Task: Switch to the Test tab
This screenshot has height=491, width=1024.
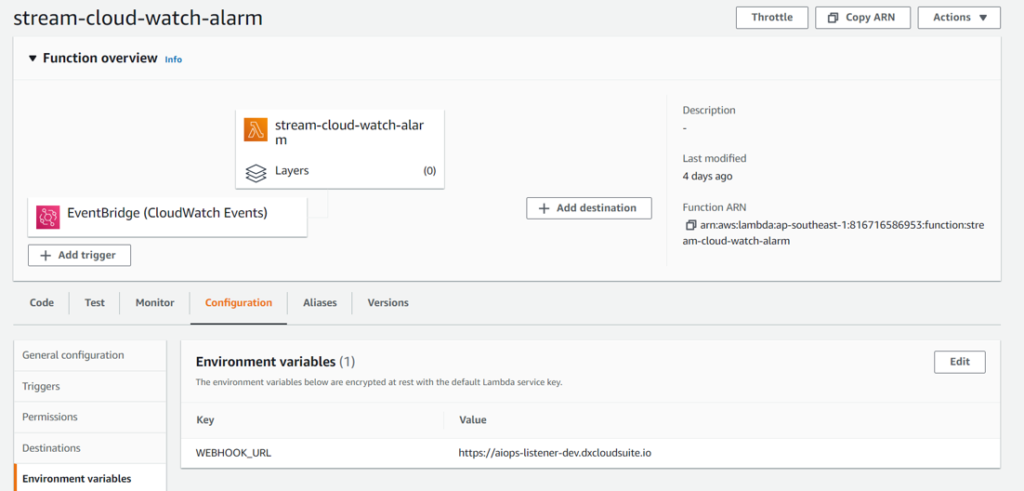Action: (x=95, y=303)
